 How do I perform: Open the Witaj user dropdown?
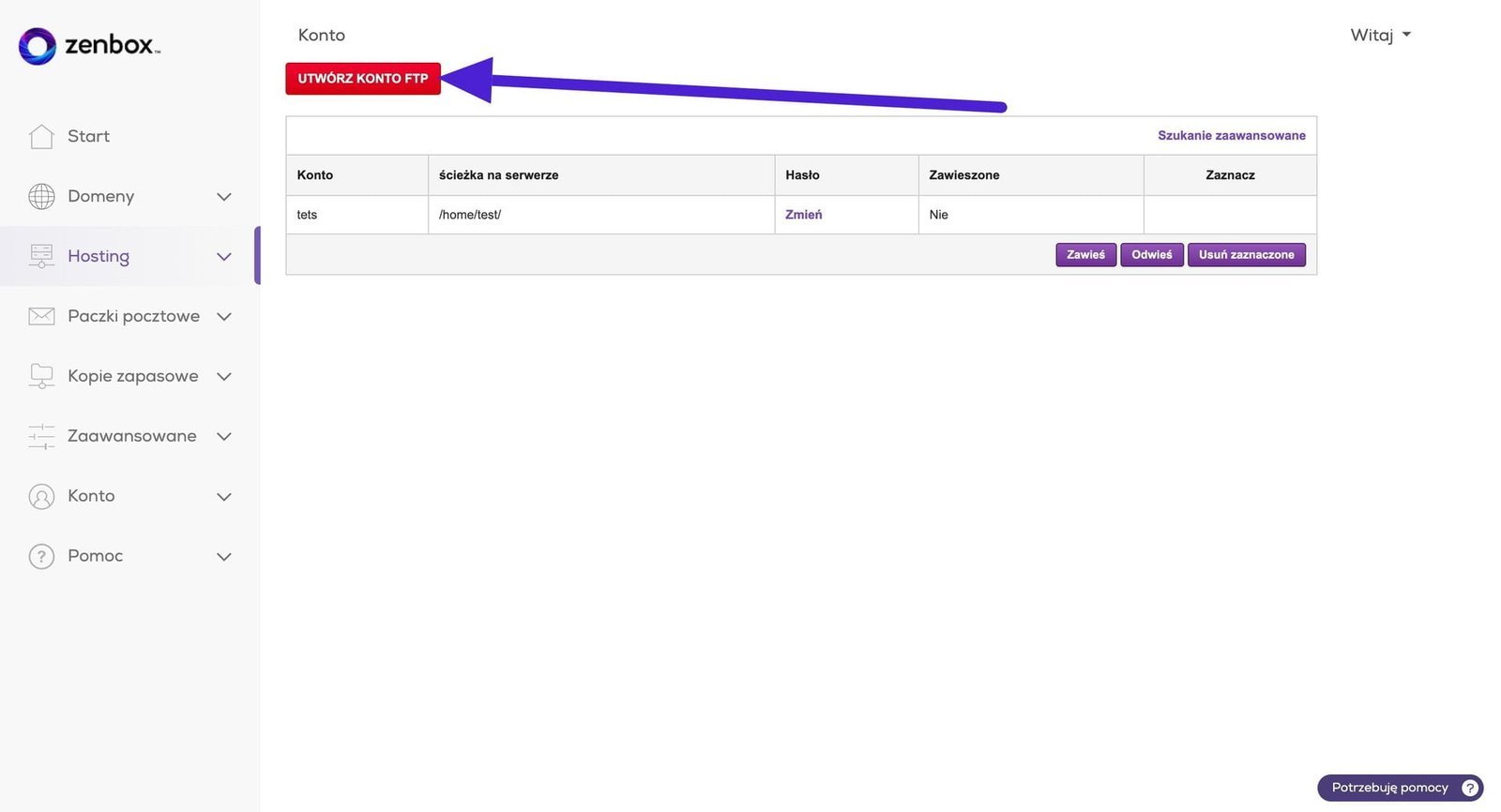[1380, 36]
